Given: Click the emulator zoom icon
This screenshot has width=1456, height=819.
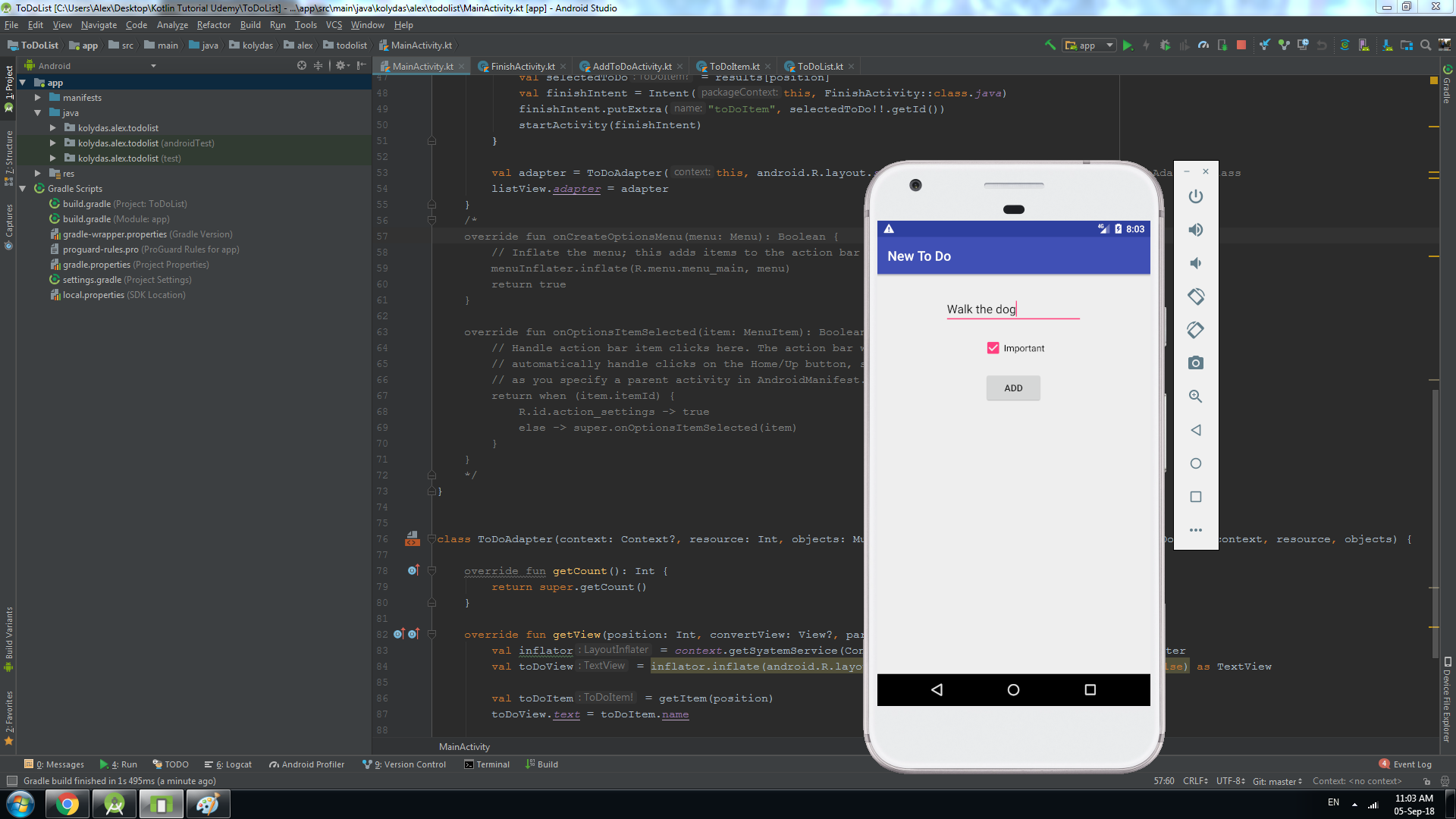Looking at the screenshot, I should [x=1196, y=397].
